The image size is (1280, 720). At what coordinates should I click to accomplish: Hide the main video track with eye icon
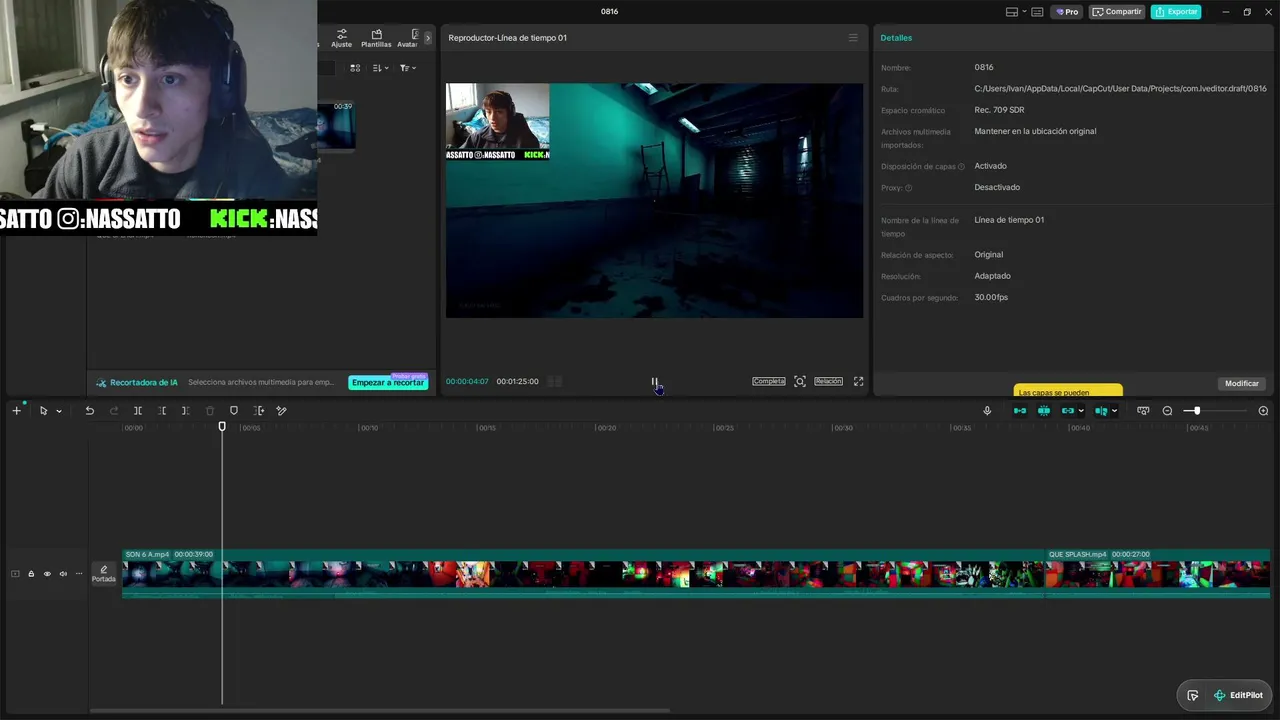pos(47,574)
